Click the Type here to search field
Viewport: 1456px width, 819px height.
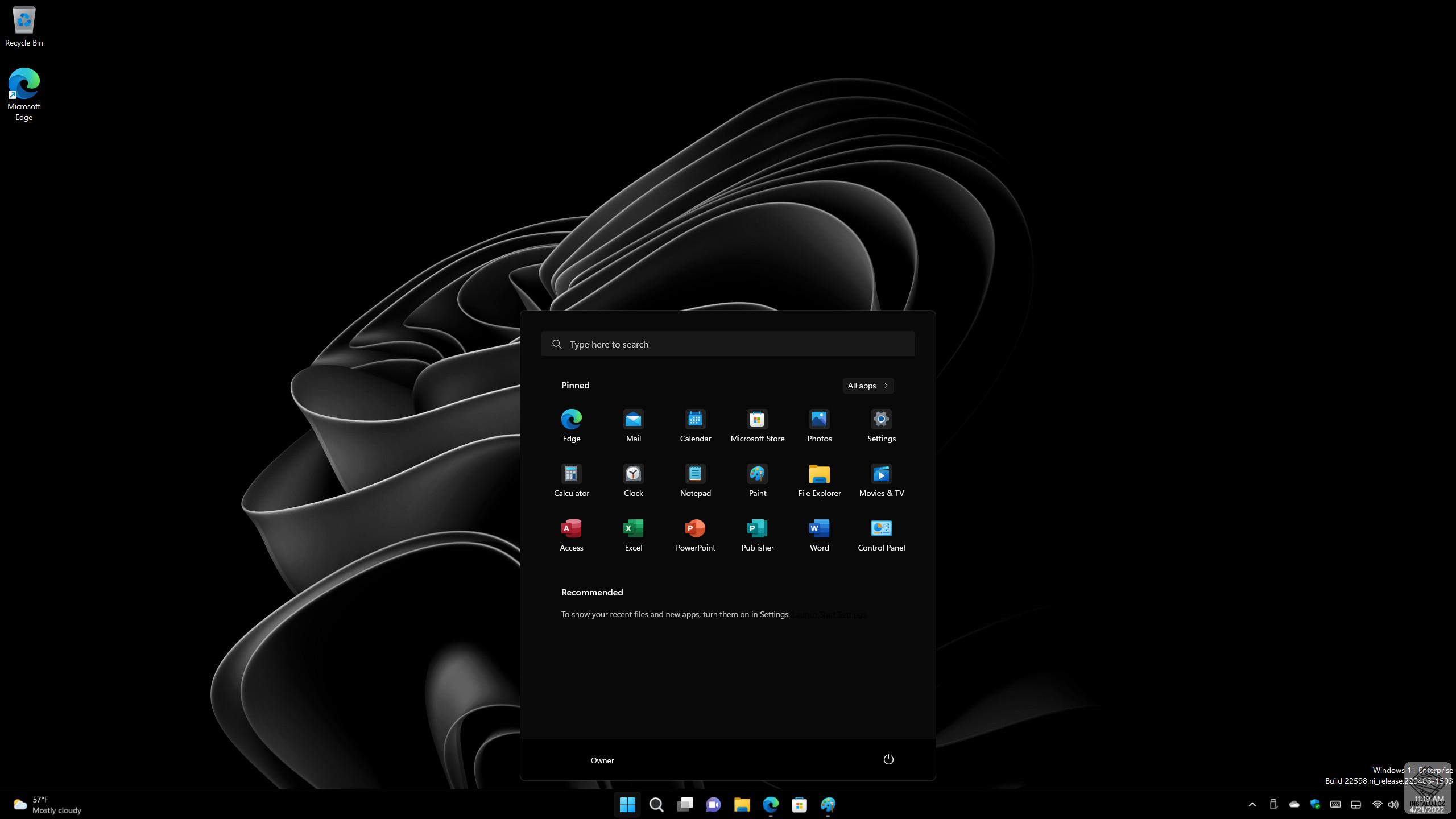pyautogui.click(x=728, y=344)
